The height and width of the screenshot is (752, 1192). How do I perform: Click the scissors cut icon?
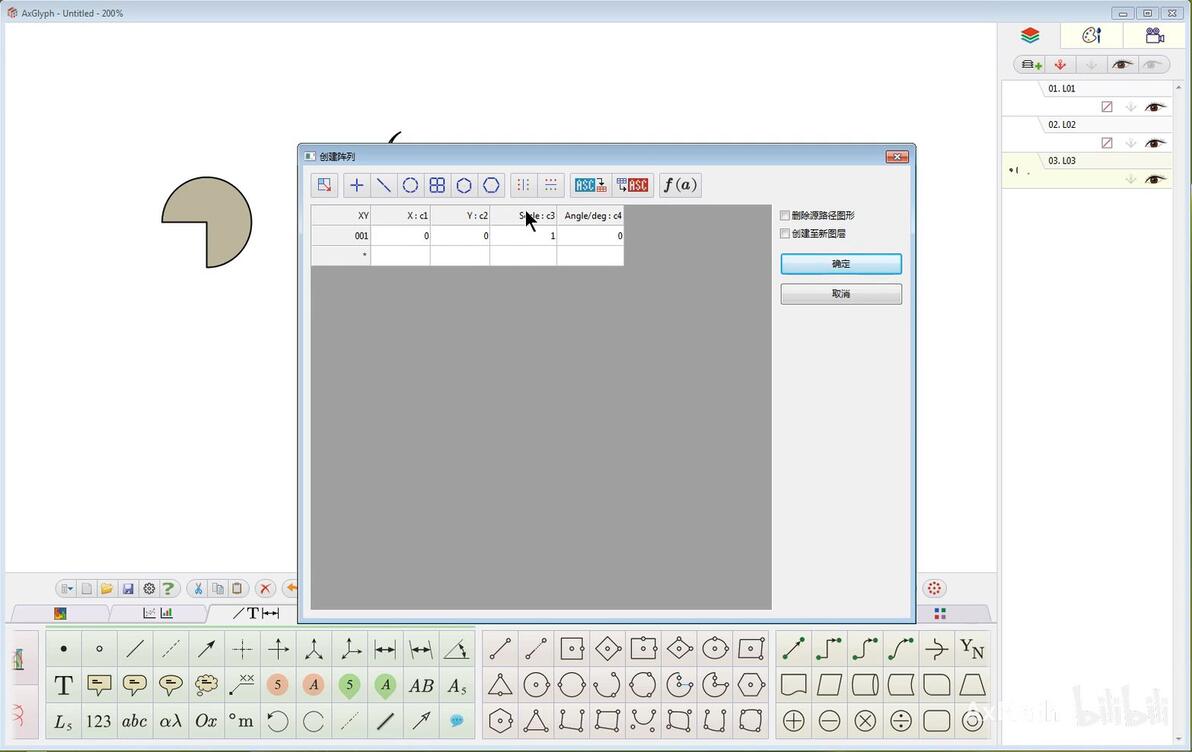click(x=198, y=589)
